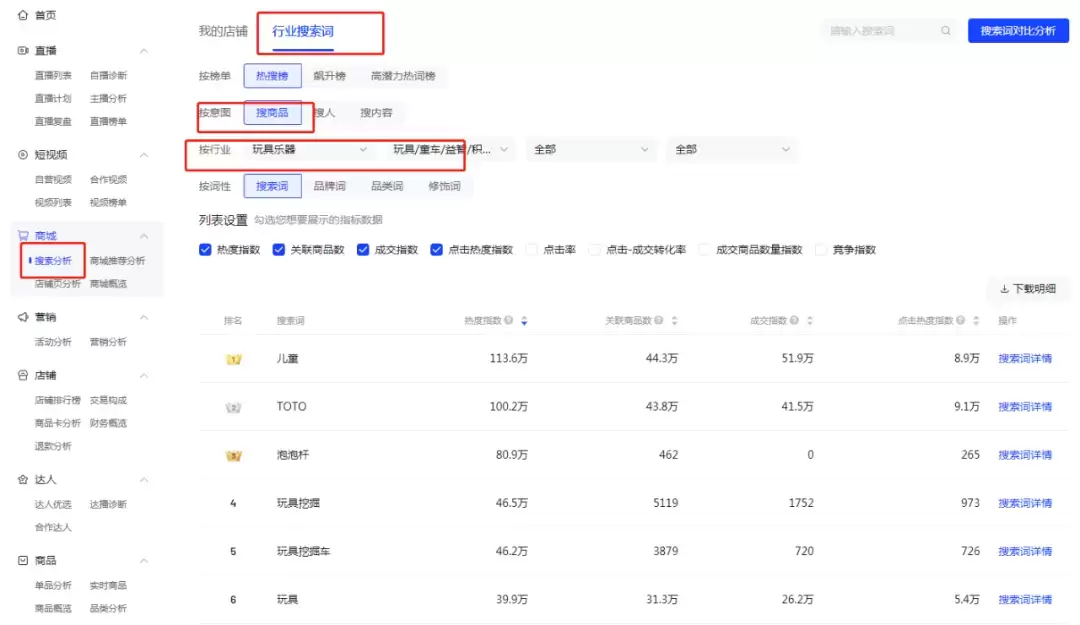
Task: Select the 品牌词 word type option
Action: click(x=329, y=186)
